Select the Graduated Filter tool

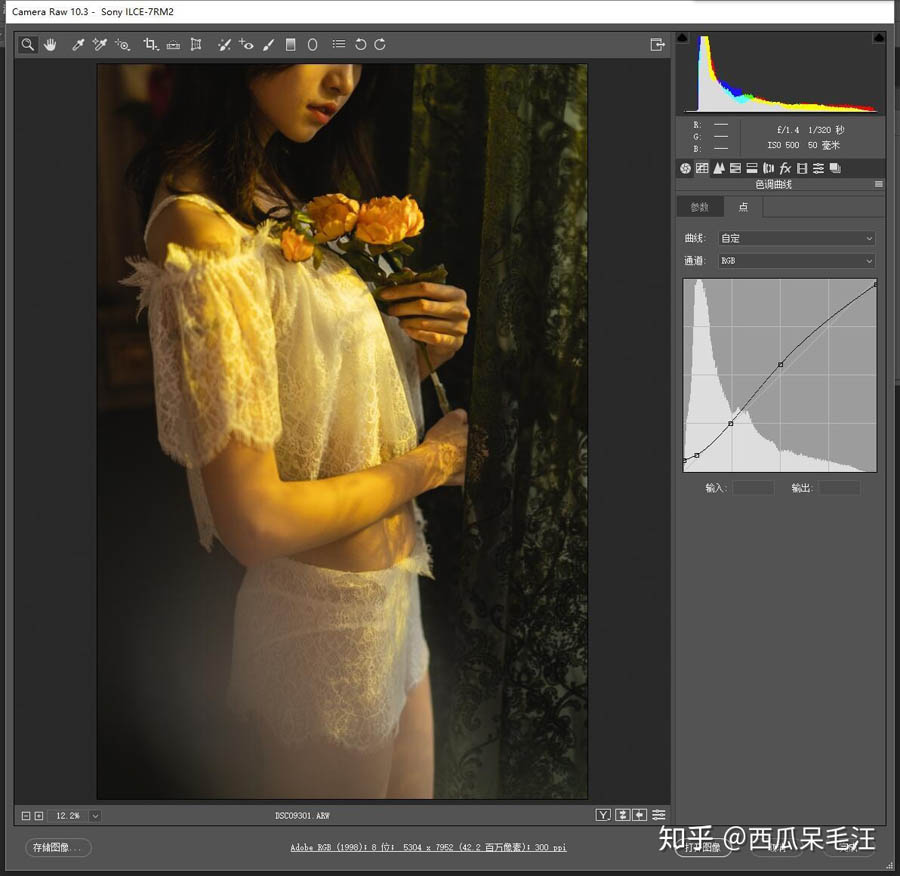pyautogui.click(x=290, y=44)
